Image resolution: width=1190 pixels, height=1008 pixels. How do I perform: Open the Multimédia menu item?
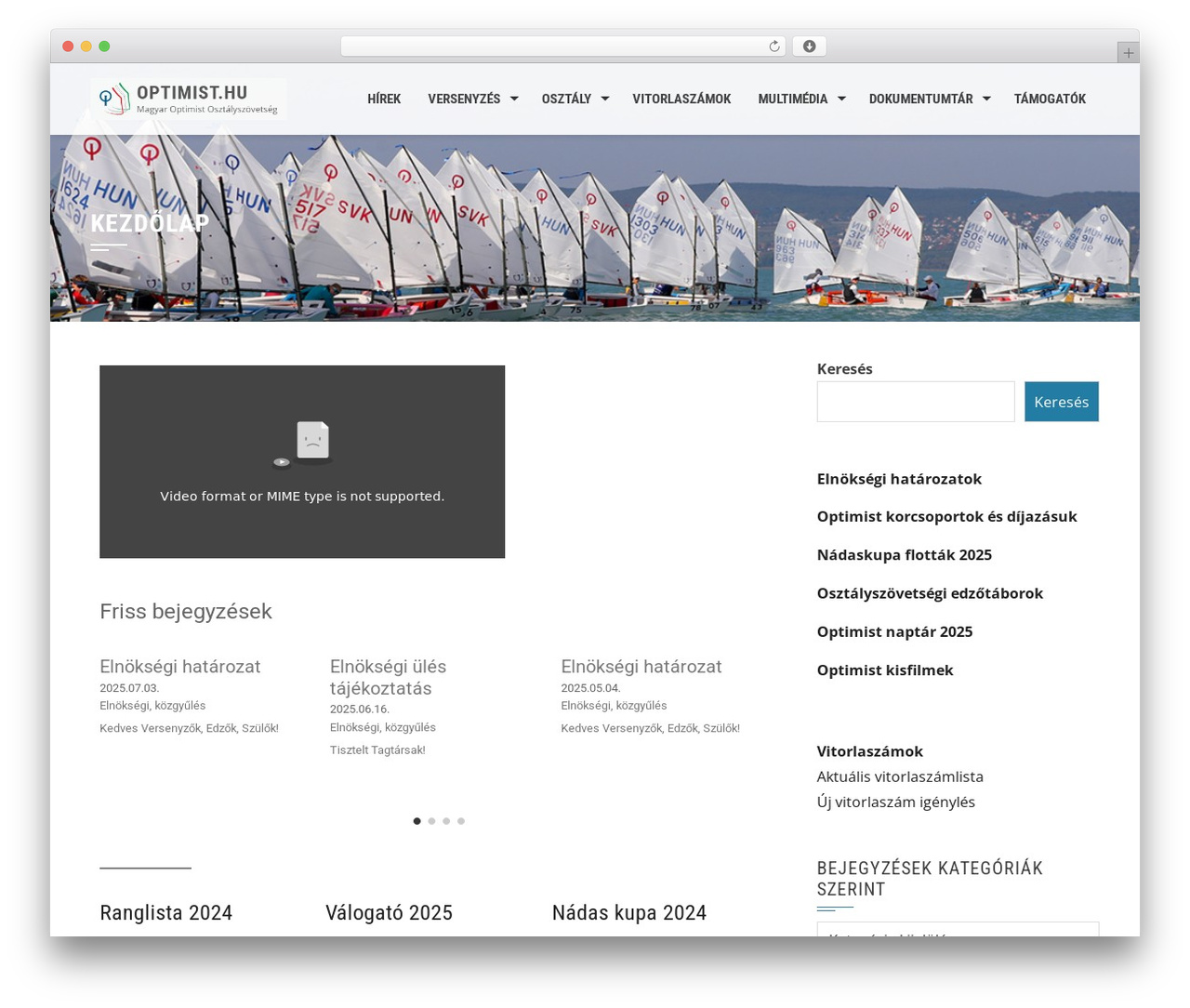click(x=792, y=99)
